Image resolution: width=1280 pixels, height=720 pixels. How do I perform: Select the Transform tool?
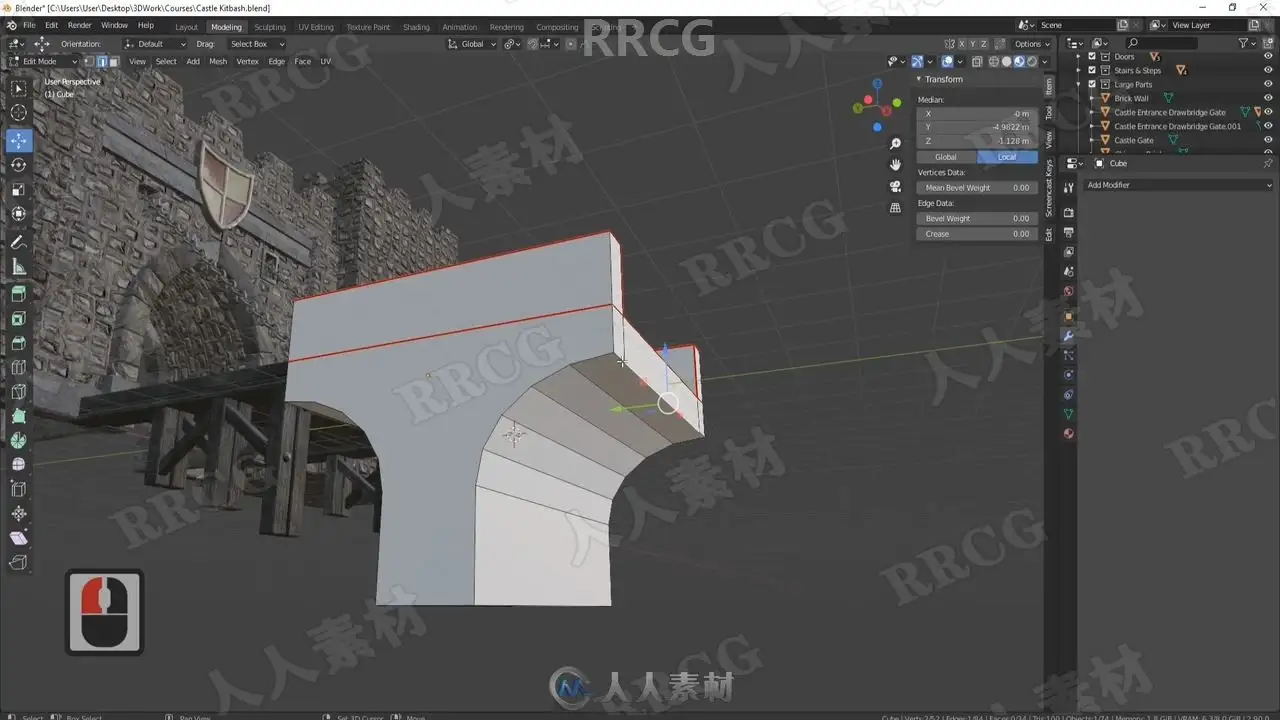point(19,214)
